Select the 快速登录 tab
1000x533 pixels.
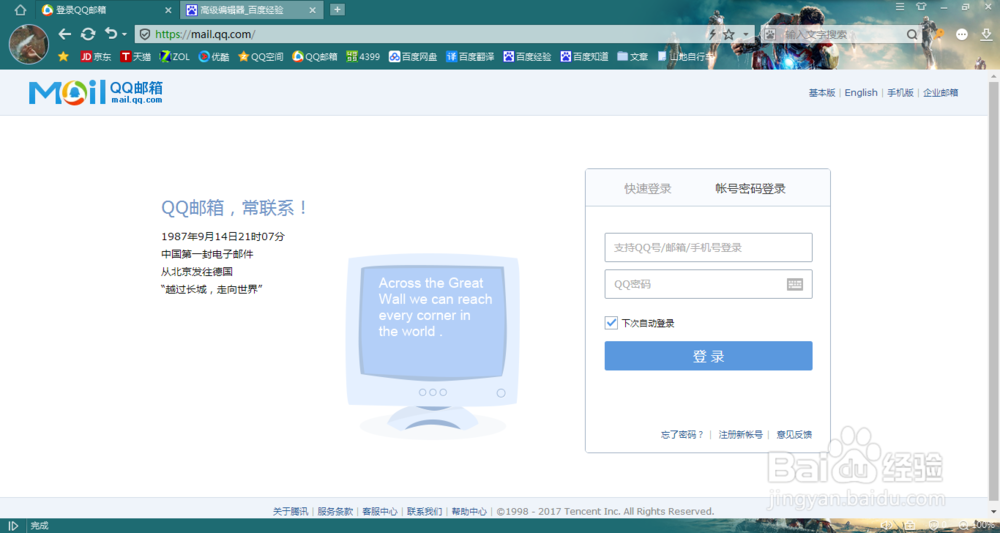tap(647, 189)
